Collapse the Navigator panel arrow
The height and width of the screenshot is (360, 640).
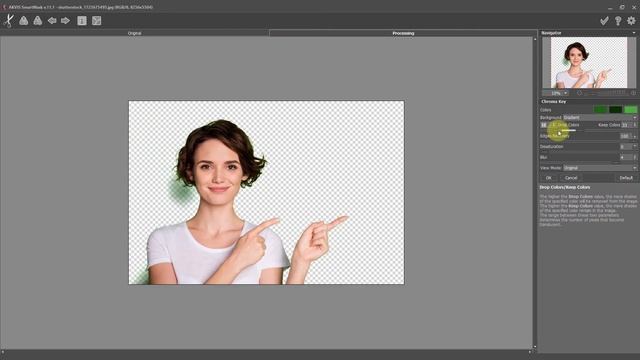coord(634,33)
